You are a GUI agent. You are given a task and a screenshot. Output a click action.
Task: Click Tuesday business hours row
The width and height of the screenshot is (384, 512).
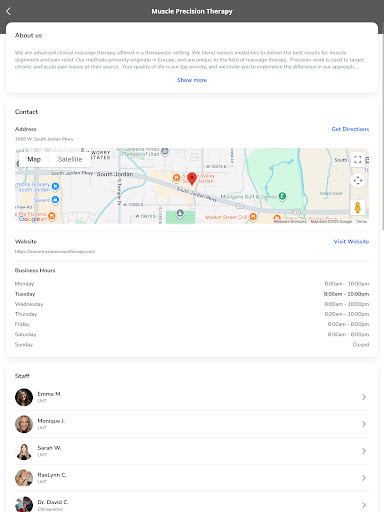(x=192, y=294)
